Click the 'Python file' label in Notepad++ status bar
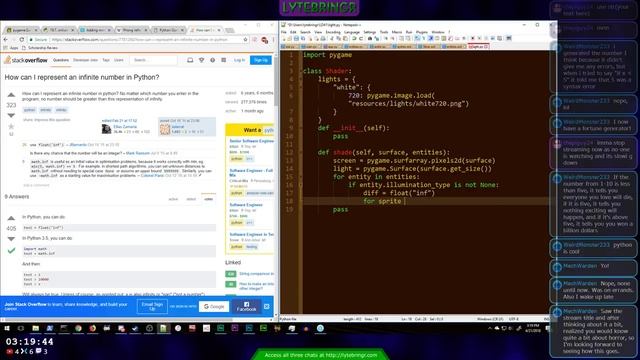Viewport: 640px width, 360px height. [x=288, y=319]
